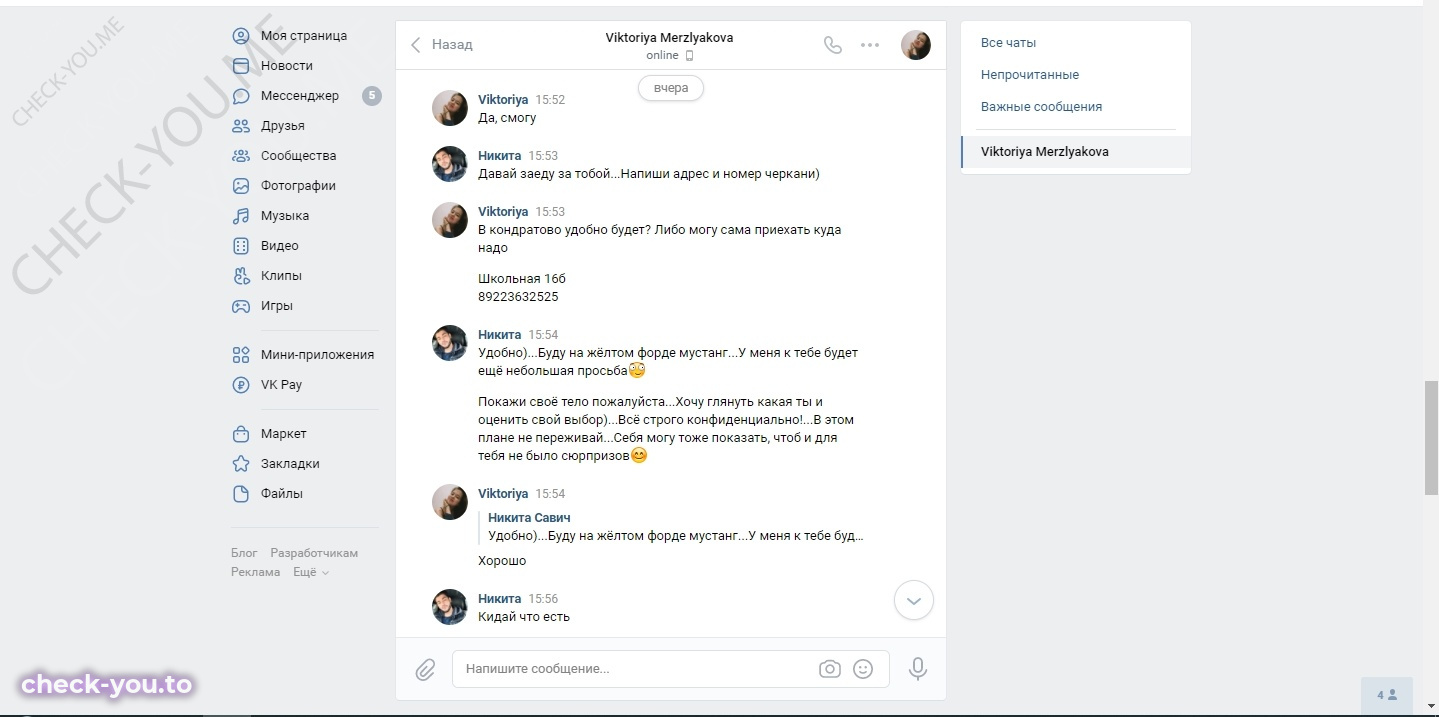The image size is (1439, 717).
Task: Click Viktoriya's avatar at 15:52 message
Action: [450, 108]
